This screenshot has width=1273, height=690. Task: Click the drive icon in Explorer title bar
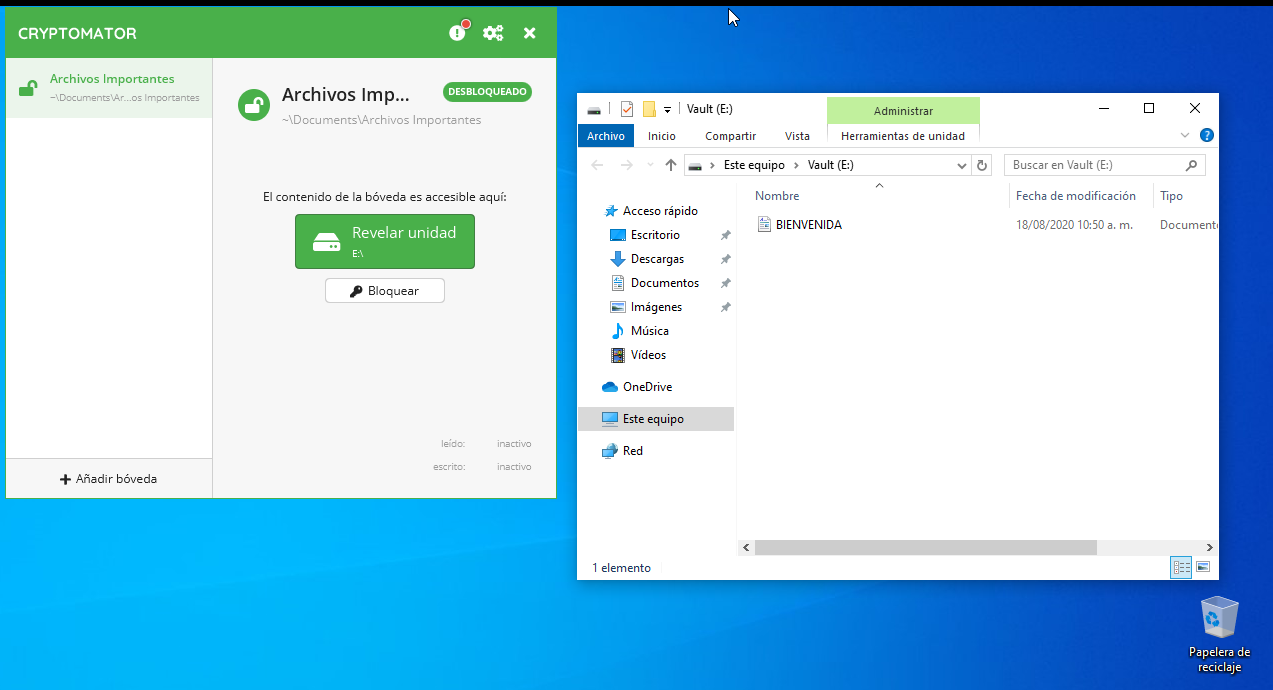coord(594,109)
